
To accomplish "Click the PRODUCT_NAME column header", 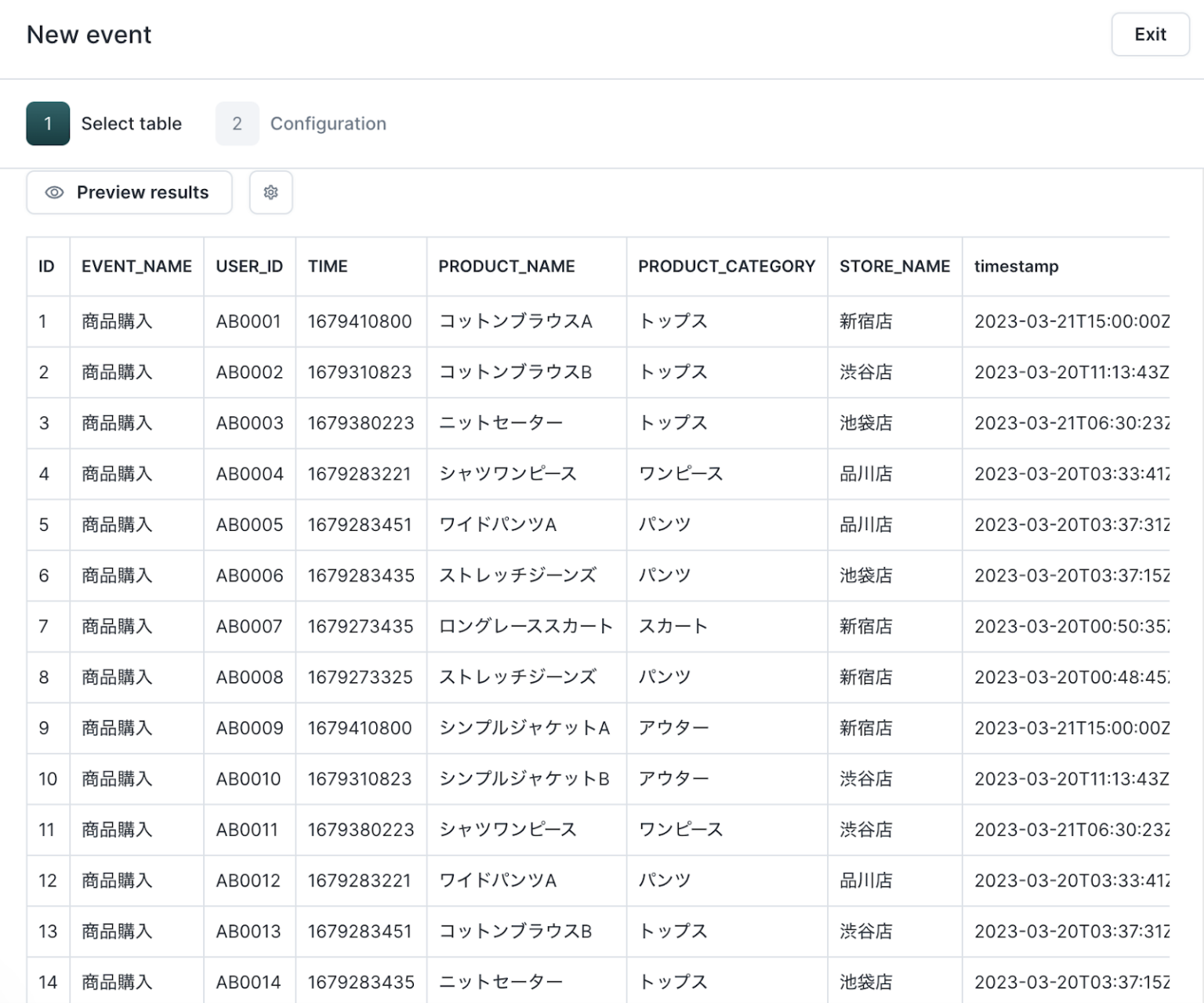I will [506, 267].
